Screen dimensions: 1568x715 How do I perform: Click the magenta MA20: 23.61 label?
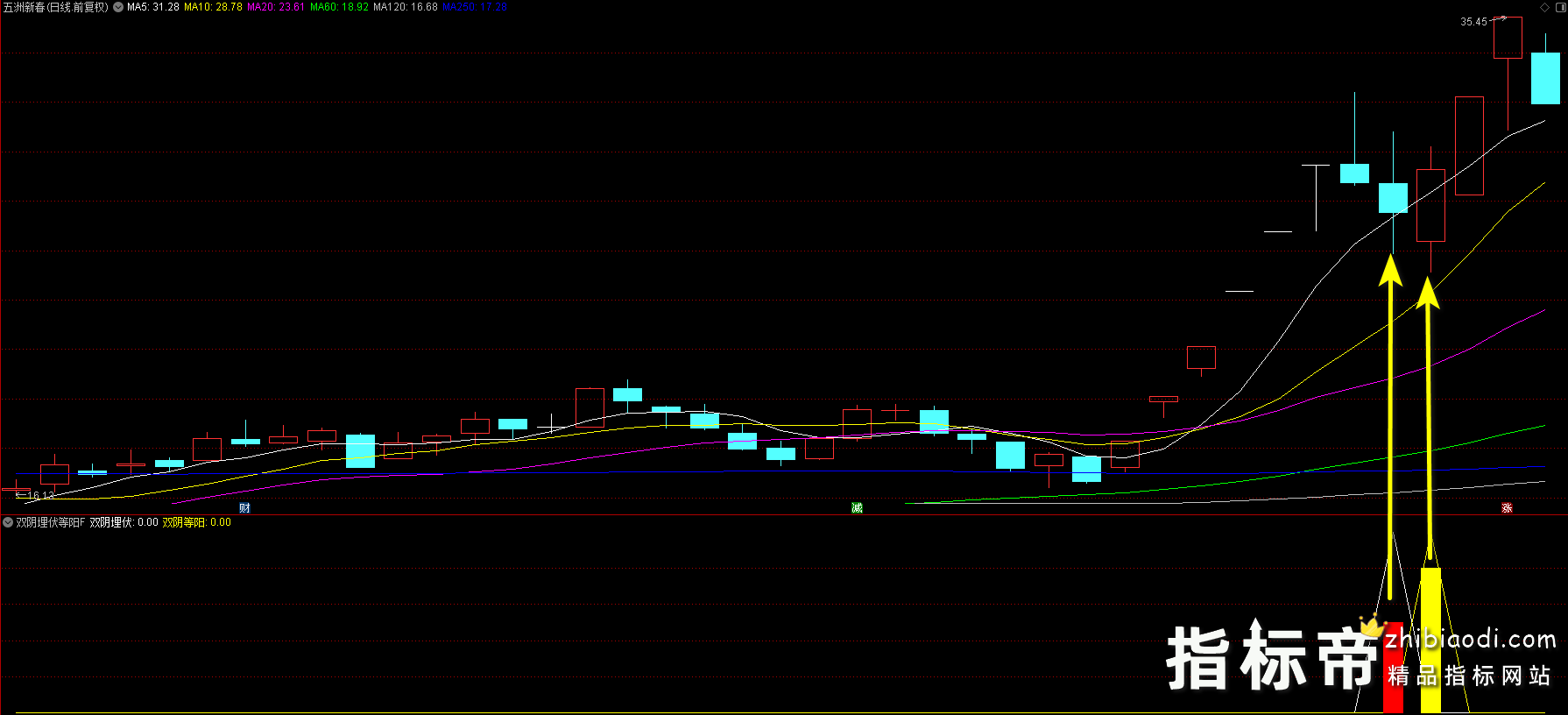(x=276, y=7)
